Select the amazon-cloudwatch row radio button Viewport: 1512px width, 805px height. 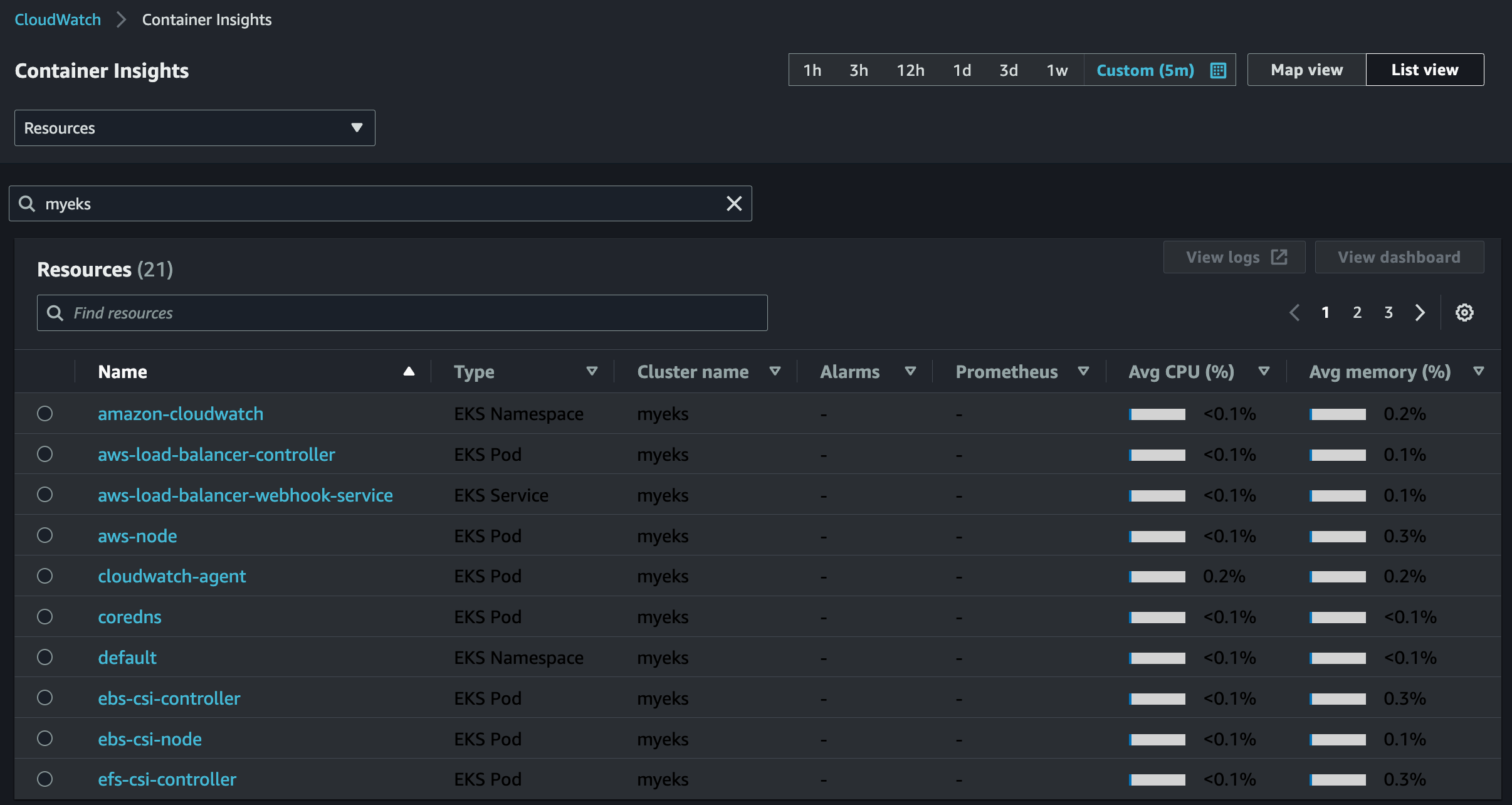(45, 413)
